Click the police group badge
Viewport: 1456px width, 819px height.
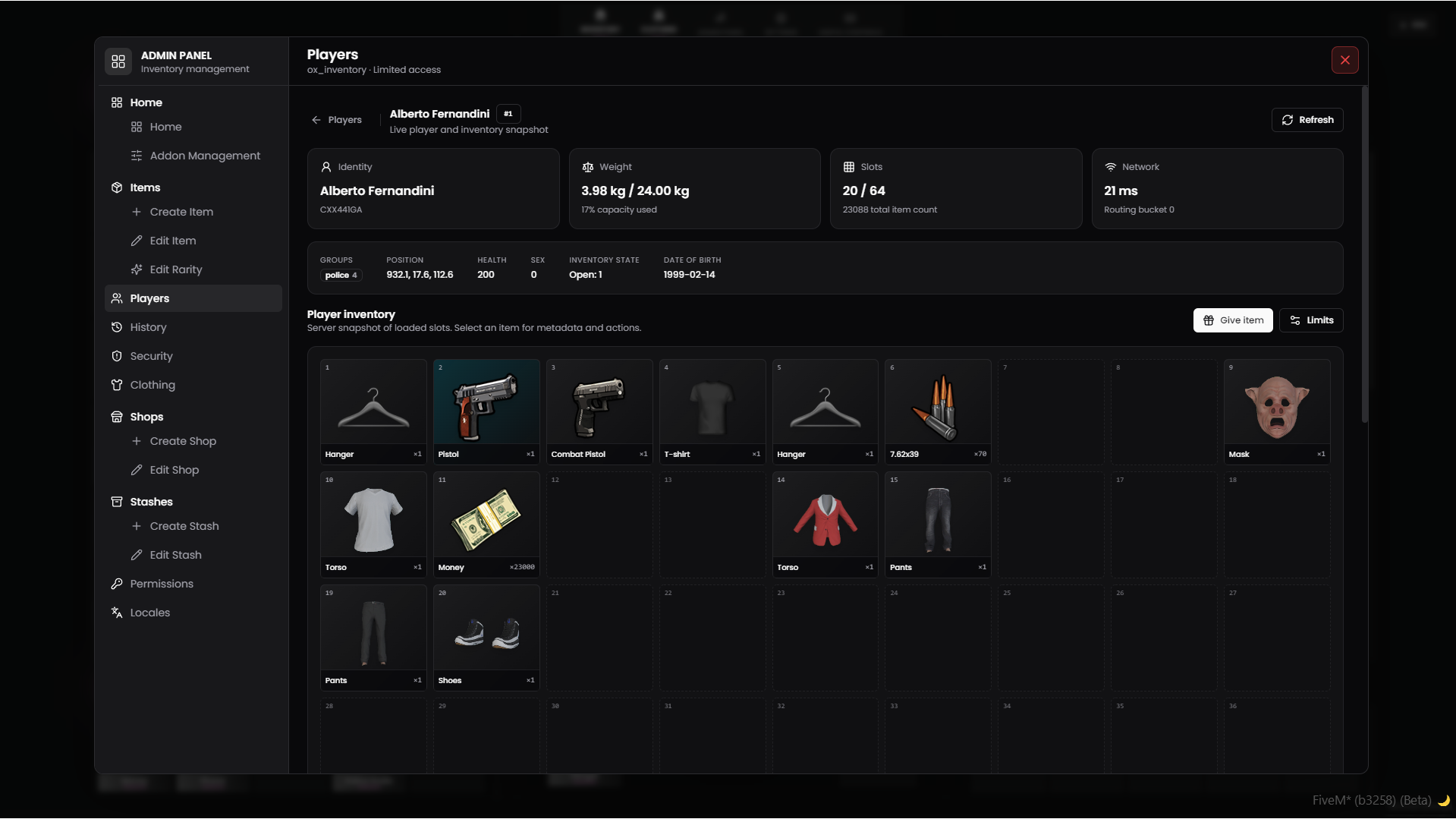click(341, 276)
